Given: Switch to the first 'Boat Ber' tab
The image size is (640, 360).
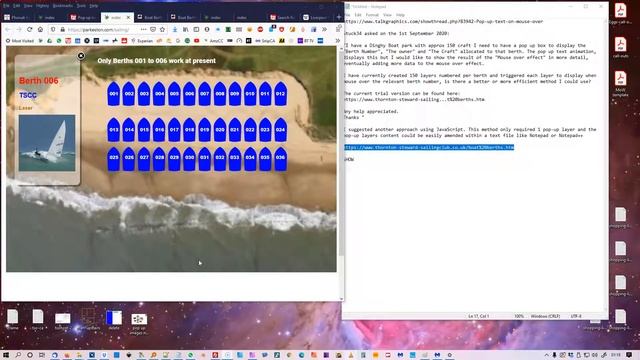Looking at the screenshot, I should [150, 18].
